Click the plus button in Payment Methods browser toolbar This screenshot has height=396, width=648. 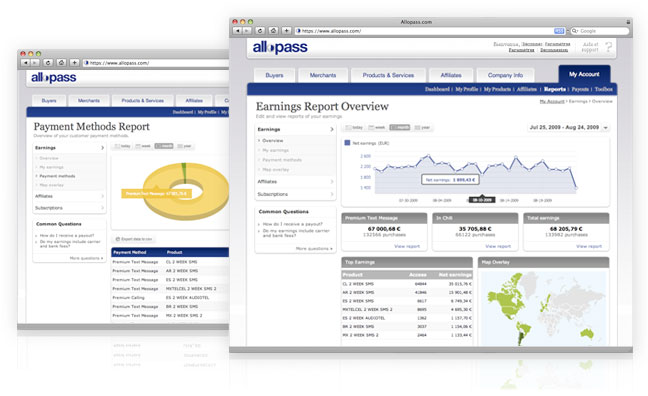pyautogui.click(x=74, y=62)
